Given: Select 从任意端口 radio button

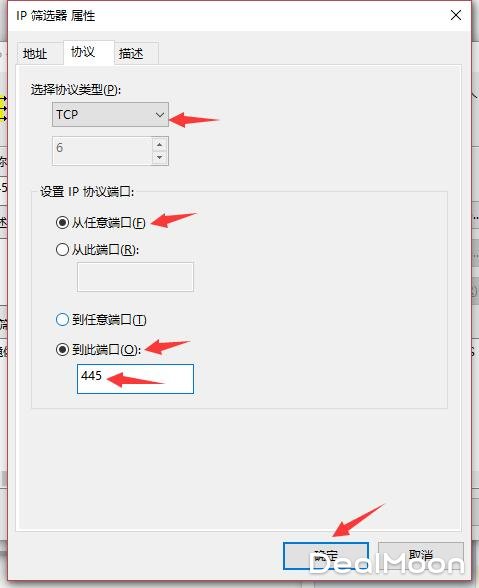Looking at the screenshot, I should (62, 223).
